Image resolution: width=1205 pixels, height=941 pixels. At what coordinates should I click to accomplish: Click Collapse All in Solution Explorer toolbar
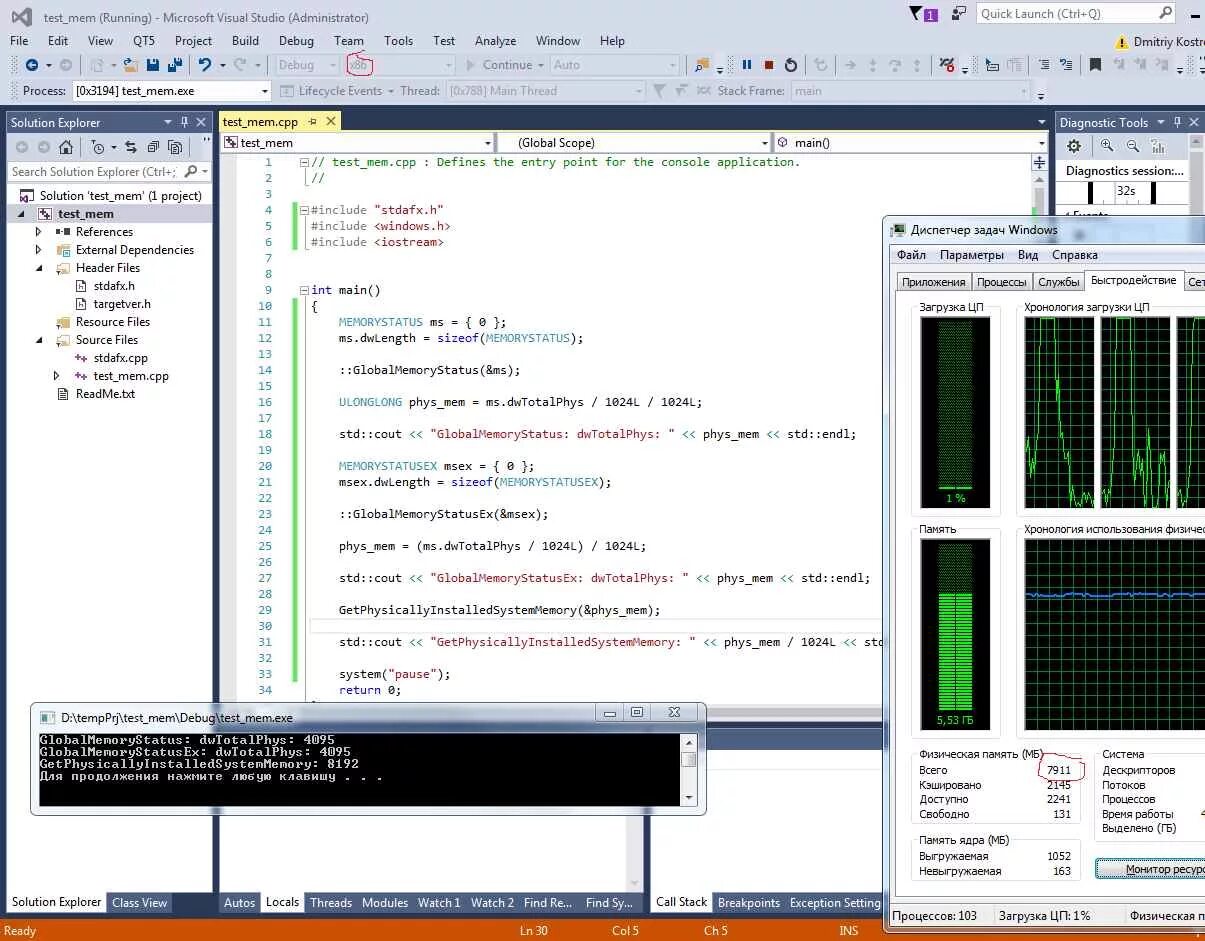tap(152, 147)
